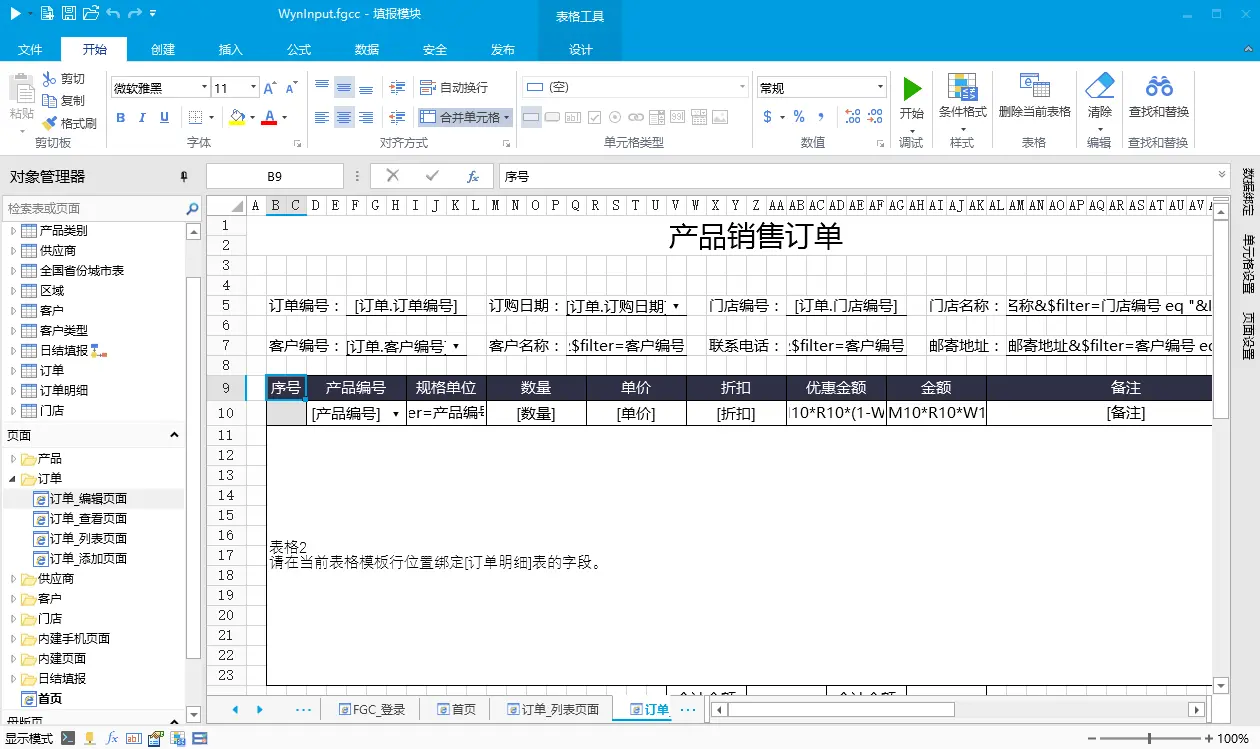Switch to the 插入 ribbon tab
The image size is (1260, 749).
coord(231,49)
